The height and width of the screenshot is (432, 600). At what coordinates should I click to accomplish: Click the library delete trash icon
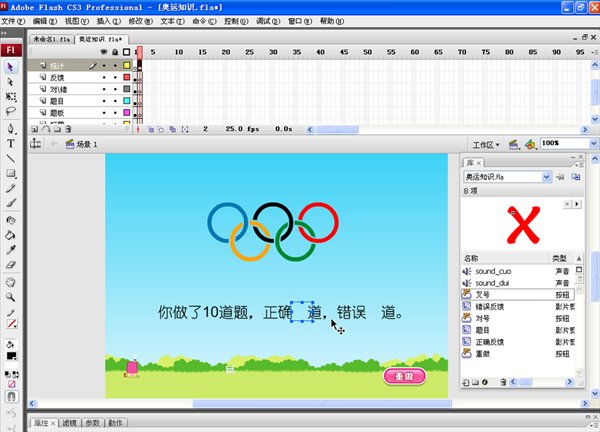[503, 382]
